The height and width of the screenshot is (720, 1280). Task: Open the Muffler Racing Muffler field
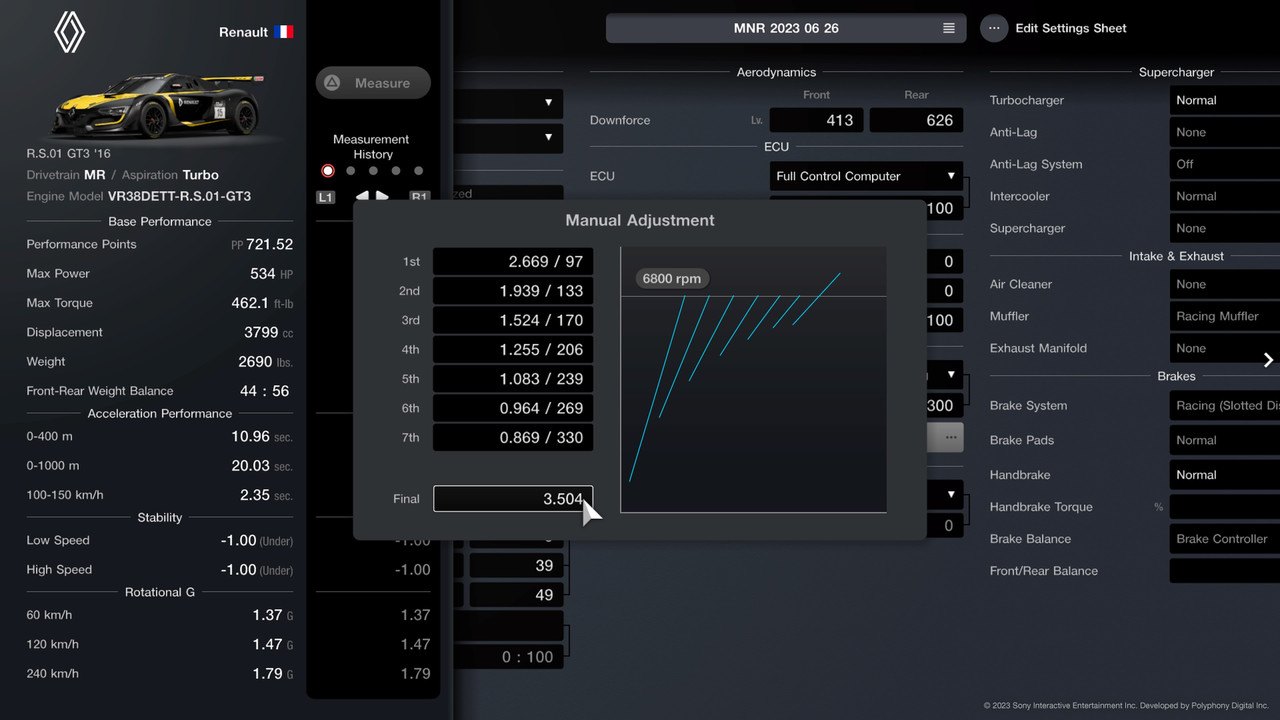1225,316
